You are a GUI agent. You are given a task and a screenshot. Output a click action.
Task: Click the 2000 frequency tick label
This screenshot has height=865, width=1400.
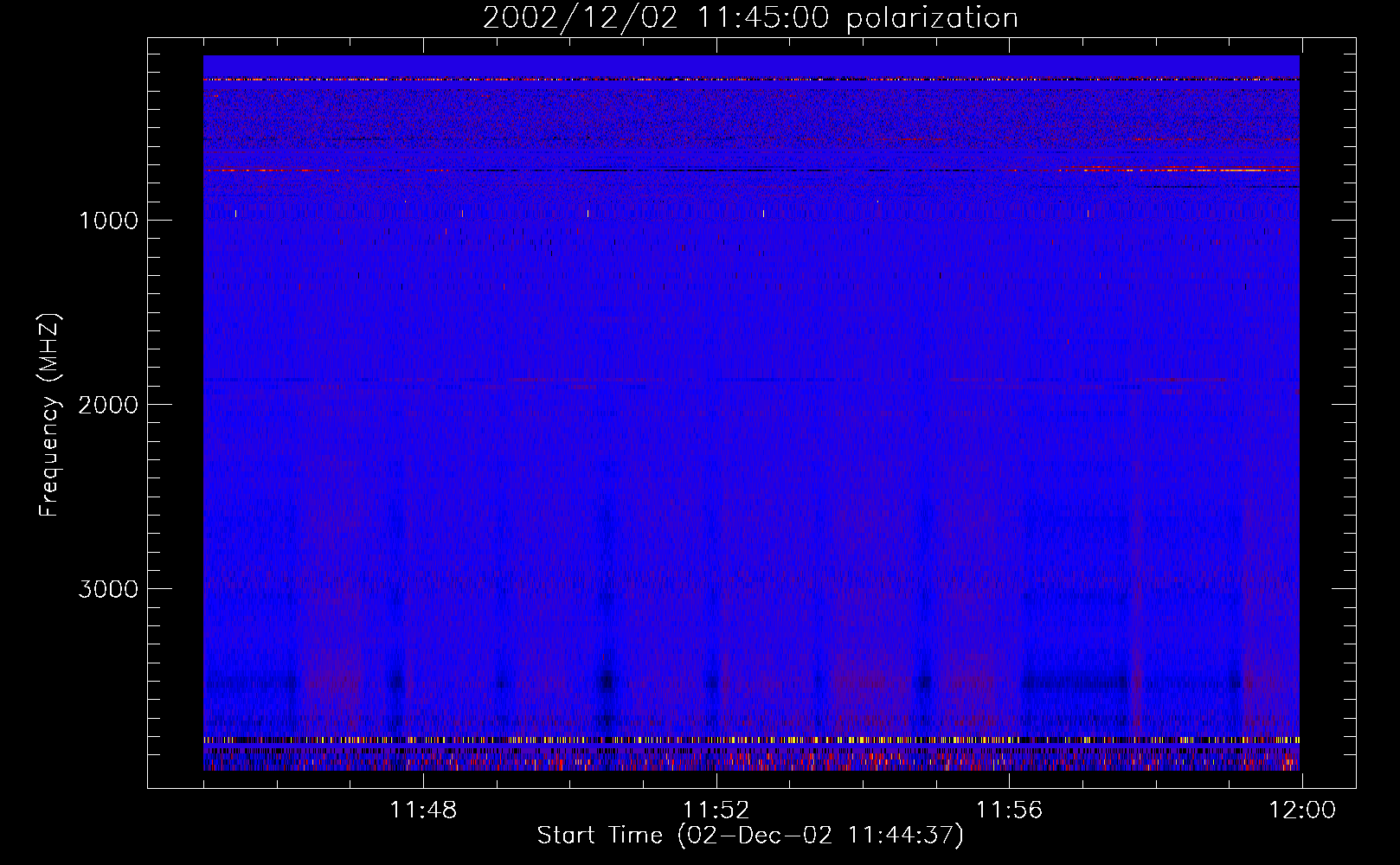[109, 405]
